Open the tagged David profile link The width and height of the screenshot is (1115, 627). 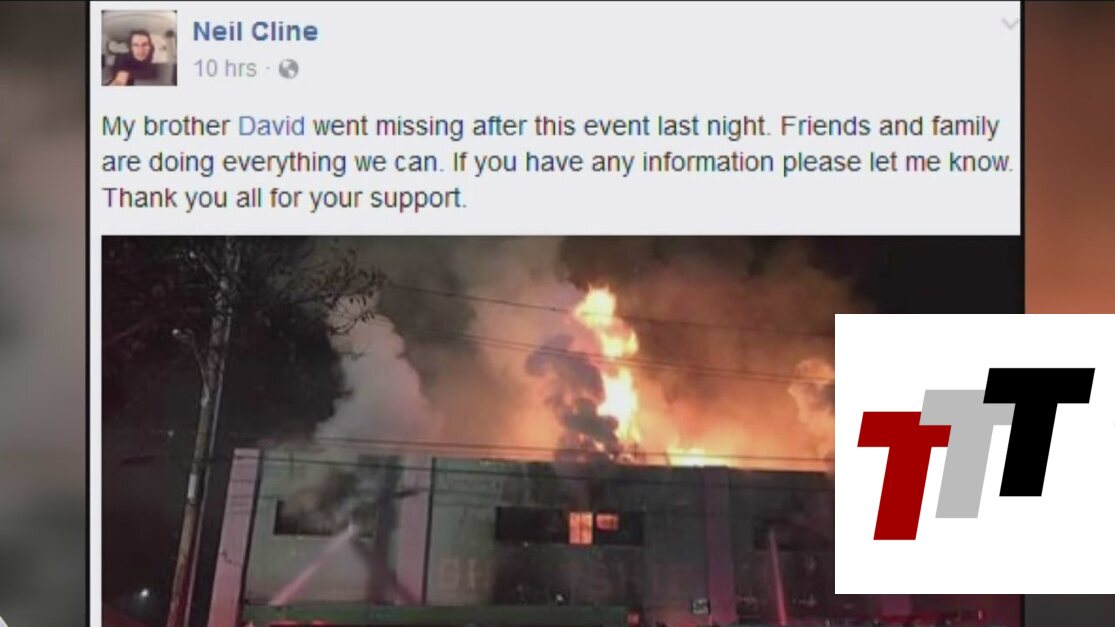(271, 126)
